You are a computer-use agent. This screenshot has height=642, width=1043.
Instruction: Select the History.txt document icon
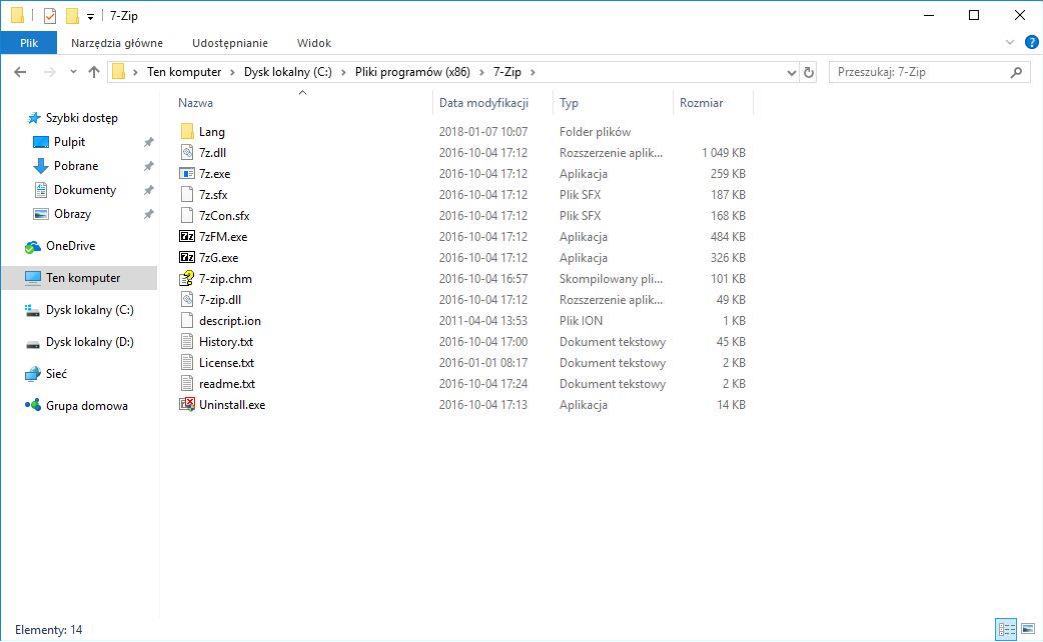coord(187,341)
